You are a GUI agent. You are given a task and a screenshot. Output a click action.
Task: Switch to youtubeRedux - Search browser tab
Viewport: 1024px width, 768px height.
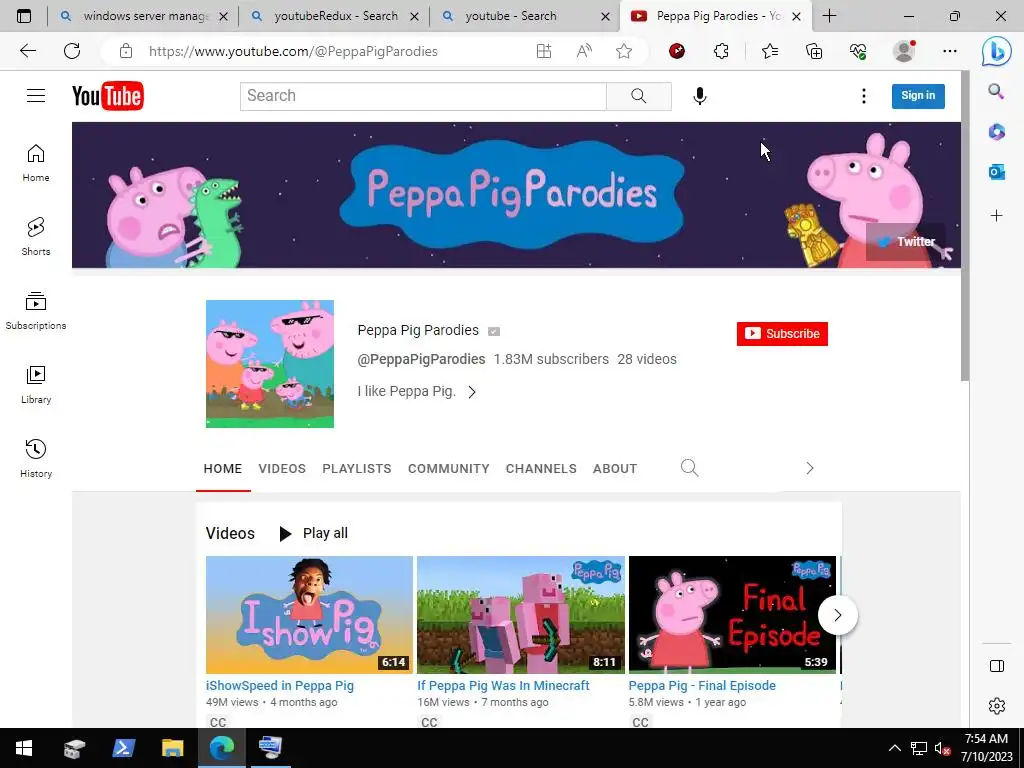pos(334,16)
